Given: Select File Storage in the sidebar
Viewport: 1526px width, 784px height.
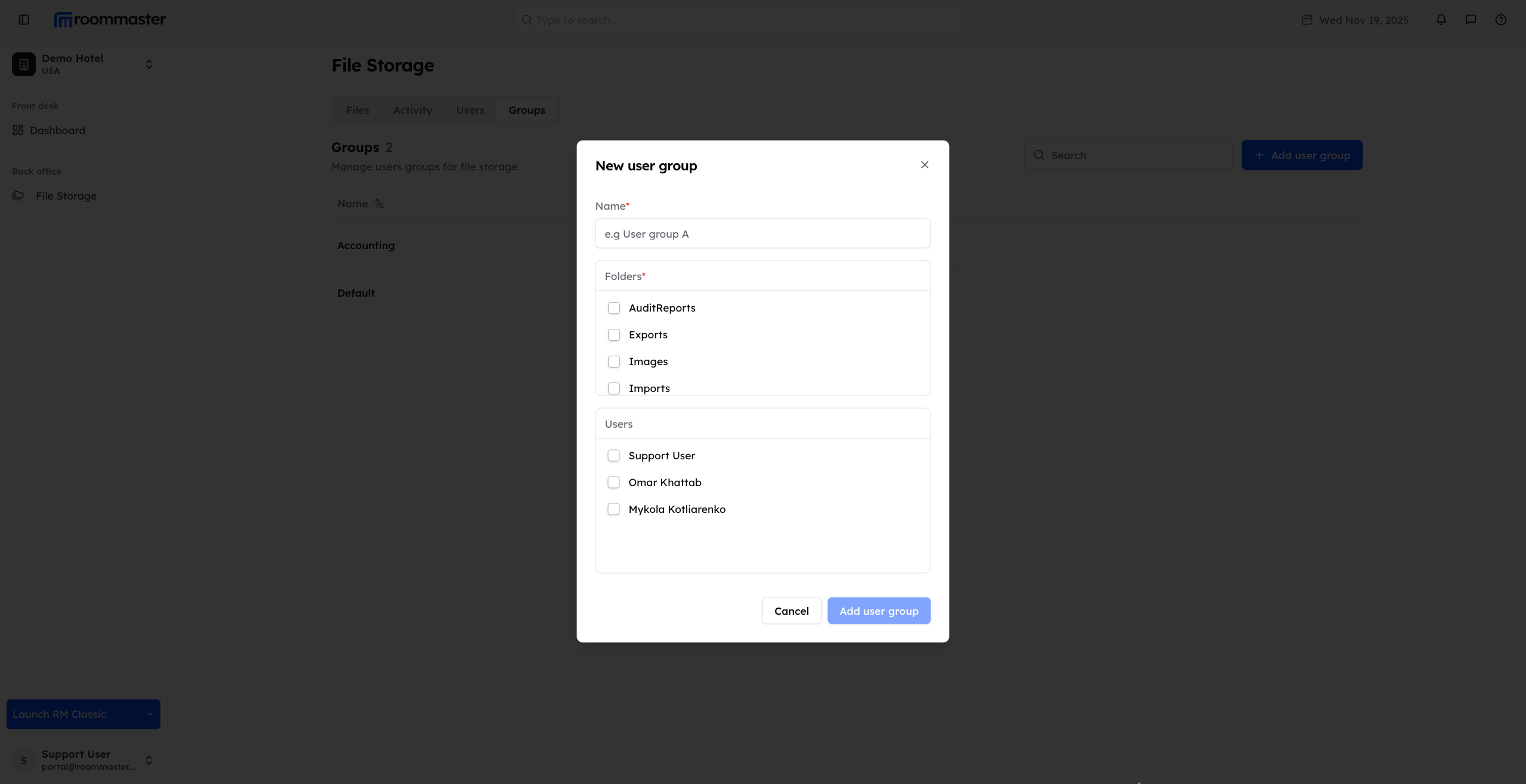Looking at the screenshot, I should (66, 195).
